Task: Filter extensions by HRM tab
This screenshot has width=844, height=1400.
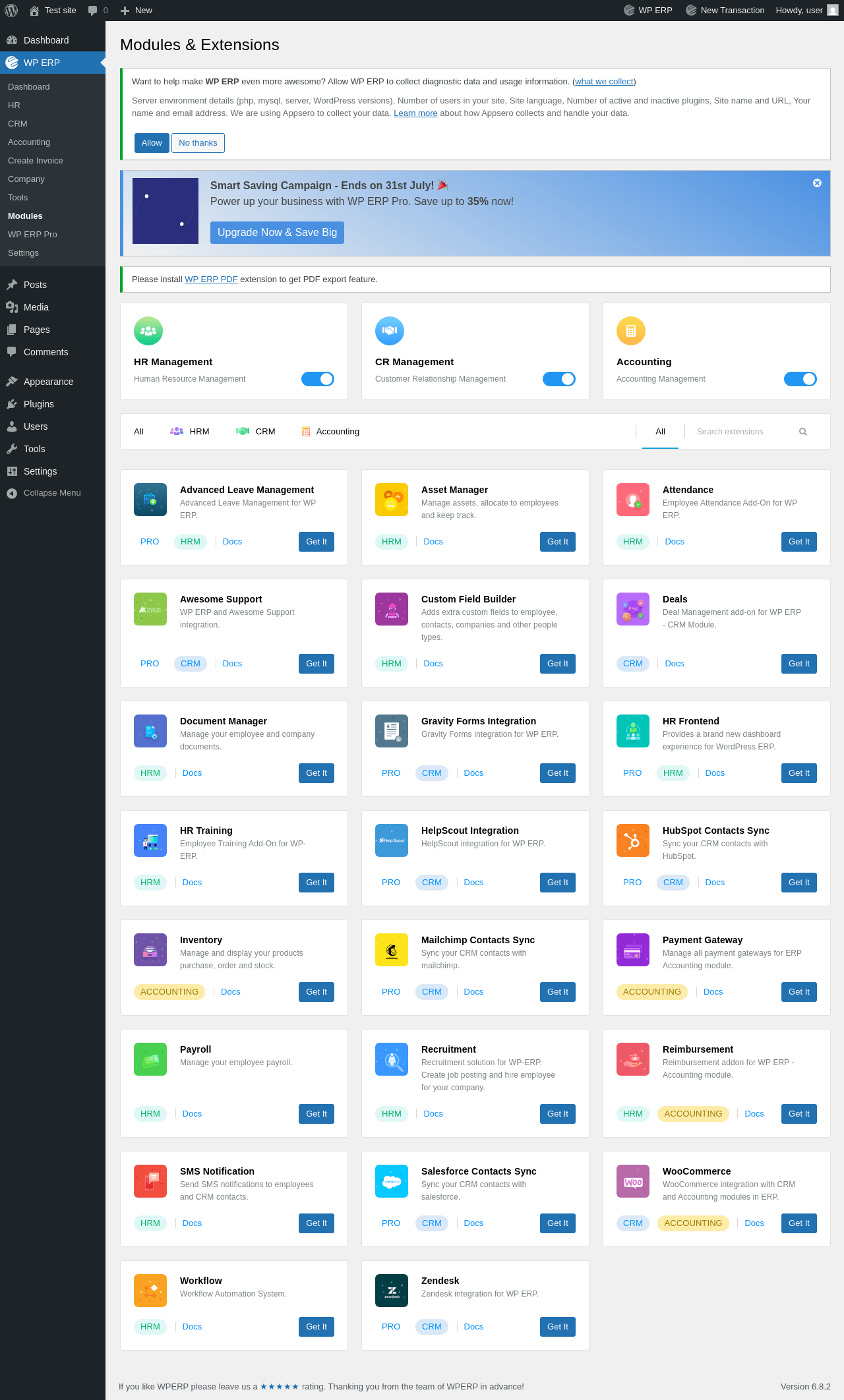Action: pos(190,432)
